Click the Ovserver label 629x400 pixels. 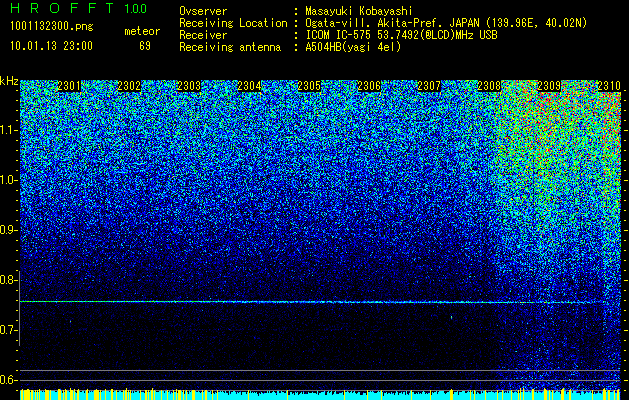click(203, 11)
